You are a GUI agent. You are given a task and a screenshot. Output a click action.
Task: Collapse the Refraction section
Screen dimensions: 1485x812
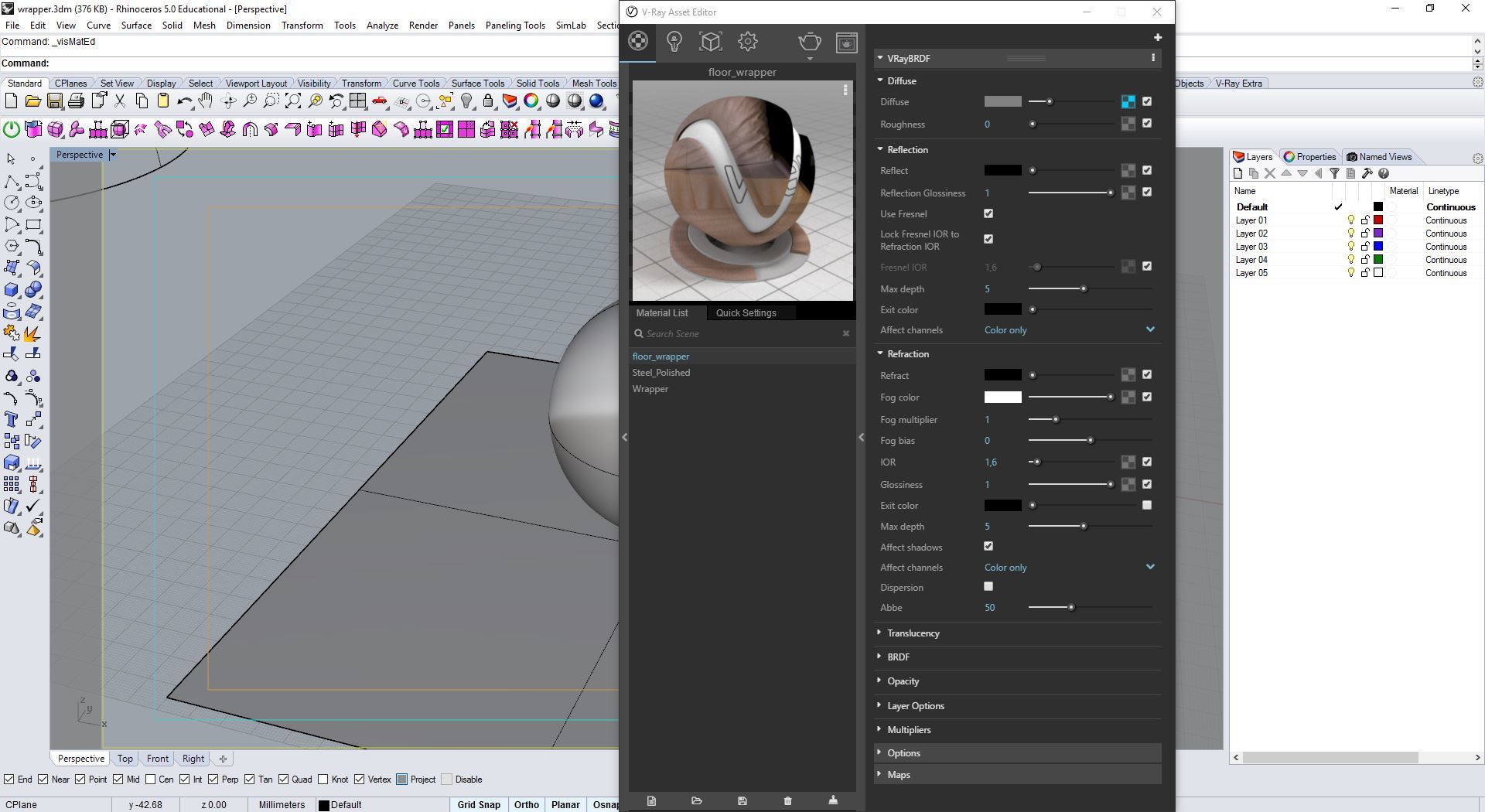(880, 353)
